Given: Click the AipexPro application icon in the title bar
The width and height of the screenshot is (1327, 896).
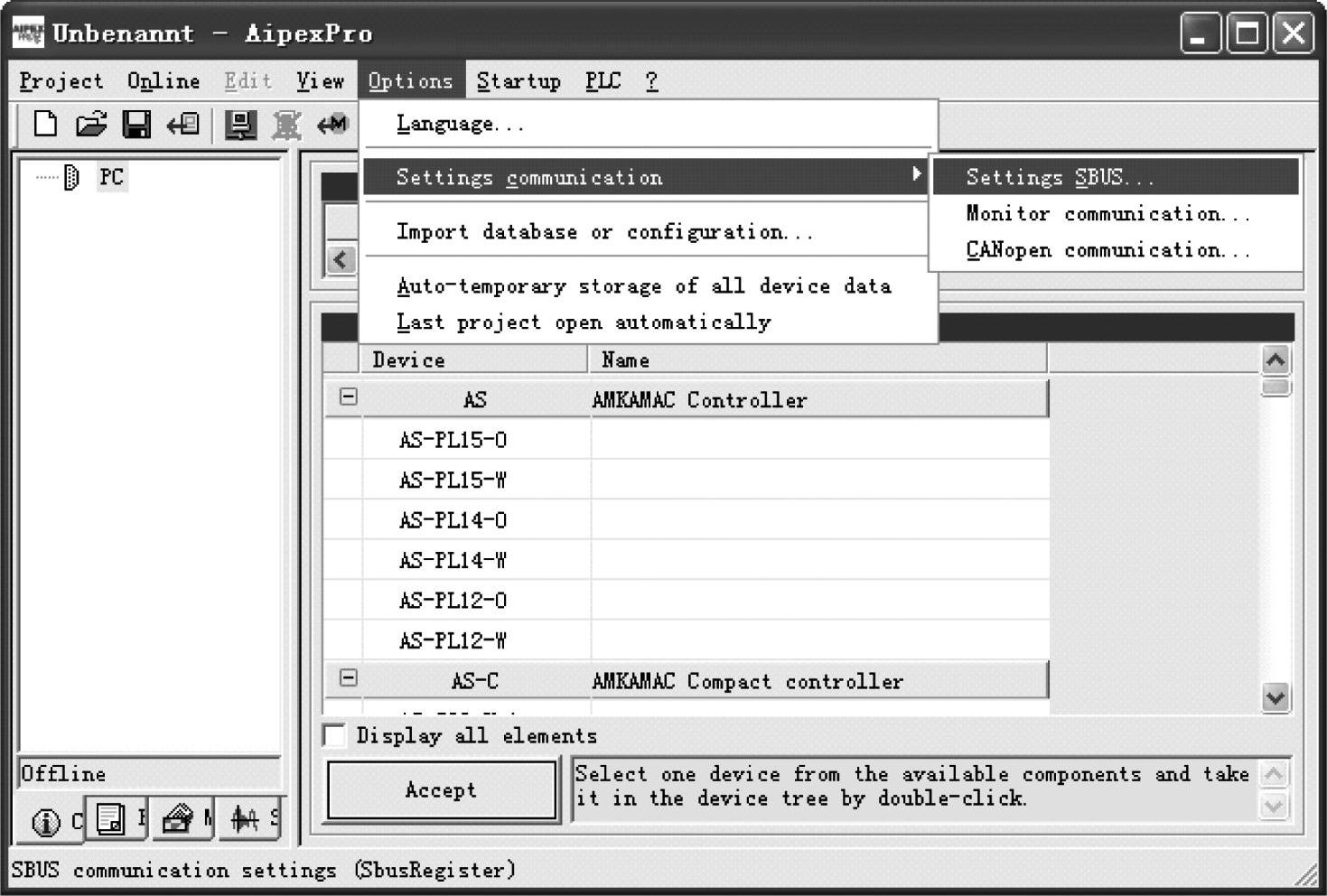Looking at the screenshot, I should point(28,33).
